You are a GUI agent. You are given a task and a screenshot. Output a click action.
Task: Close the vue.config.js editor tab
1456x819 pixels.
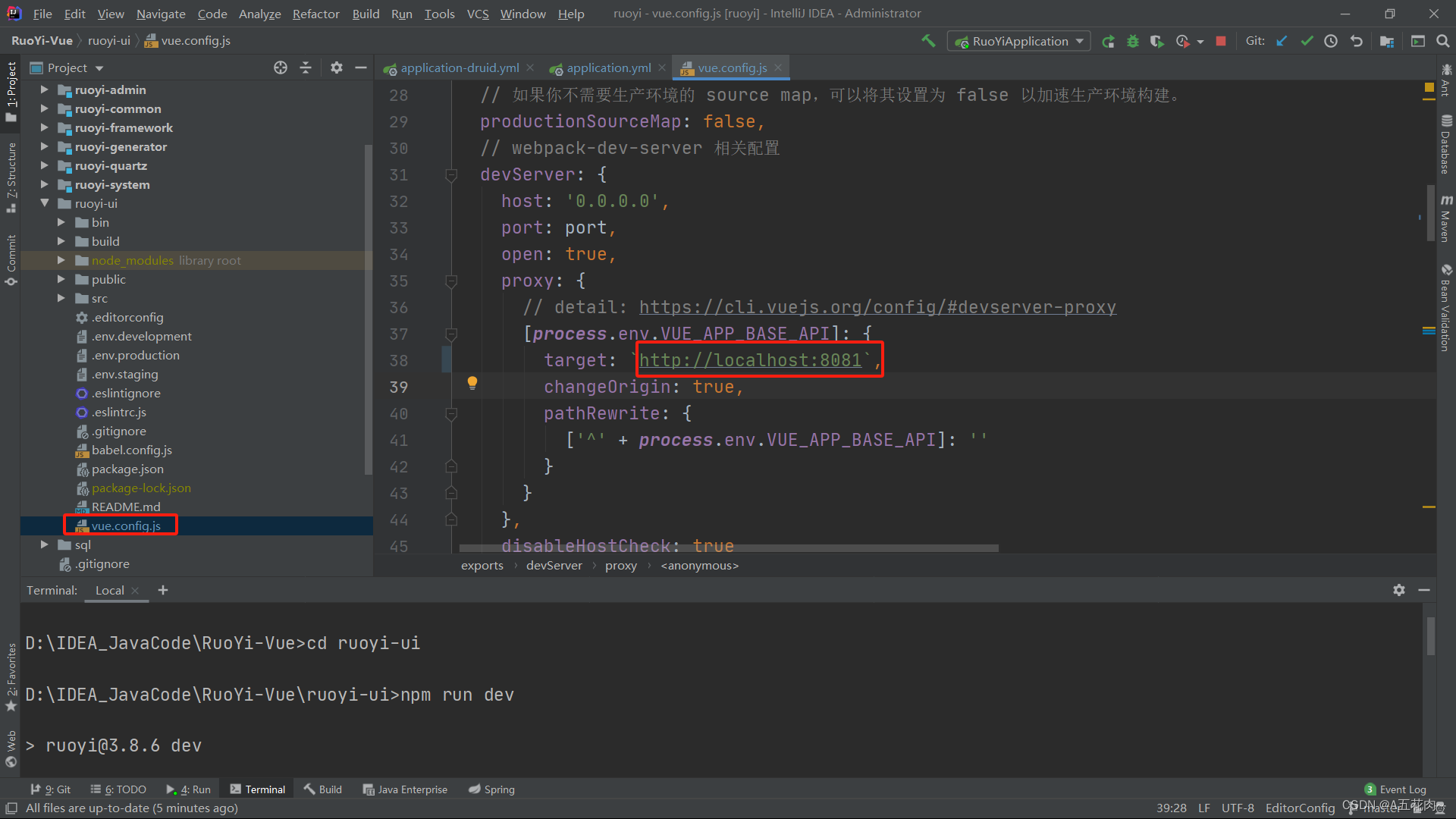coord(778,67)
